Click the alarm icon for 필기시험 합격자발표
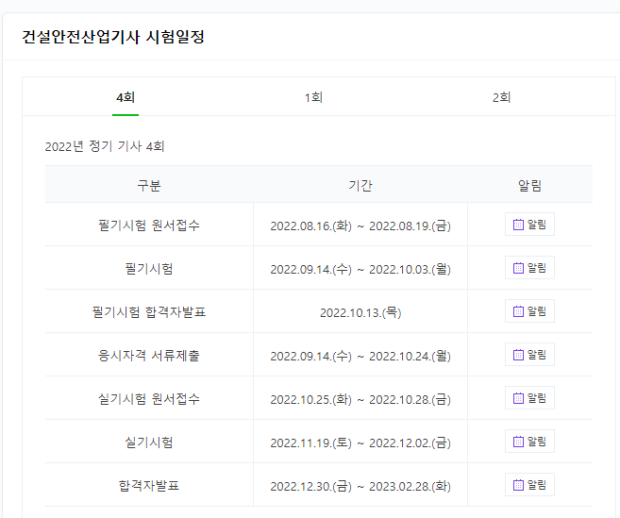620x518 pixels. (518, 311)
